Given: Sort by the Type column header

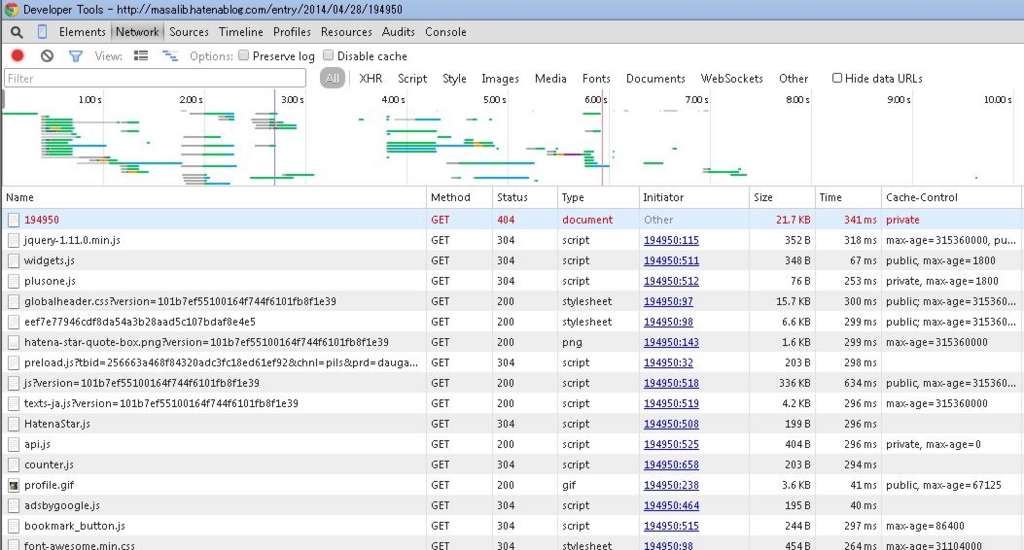Looking at the screenshot, I should point(598,197).
